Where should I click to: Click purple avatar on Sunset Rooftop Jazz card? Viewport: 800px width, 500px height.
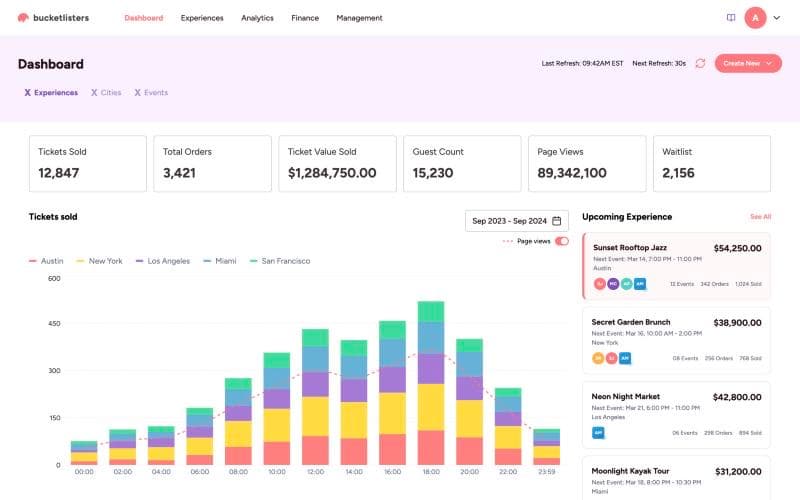[x=613, y=284]
